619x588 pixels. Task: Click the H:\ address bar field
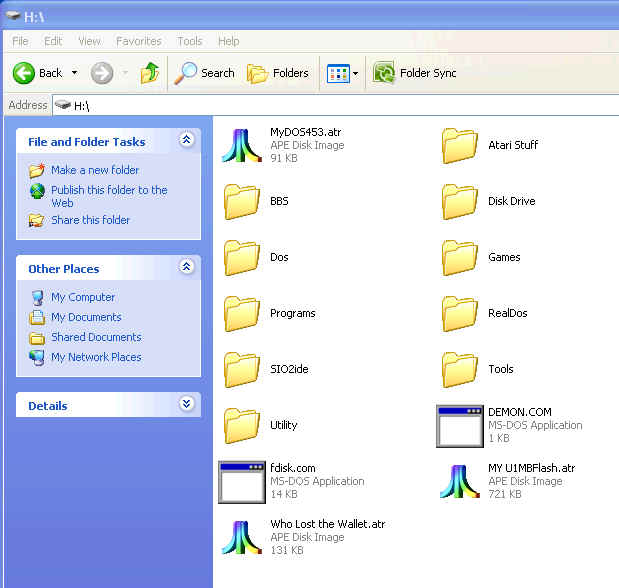pos(336,105)
